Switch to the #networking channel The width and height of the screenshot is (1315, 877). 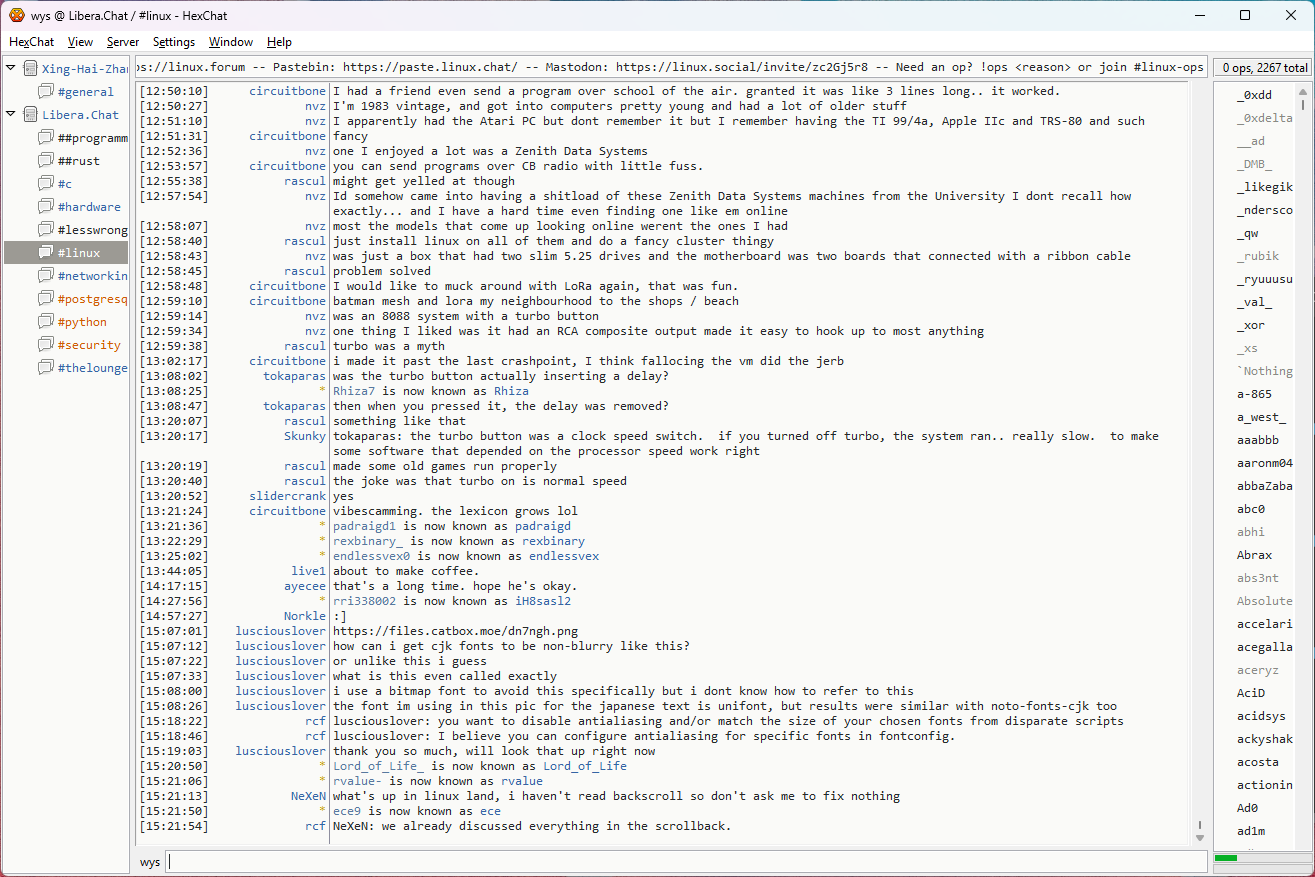[92, 276]
